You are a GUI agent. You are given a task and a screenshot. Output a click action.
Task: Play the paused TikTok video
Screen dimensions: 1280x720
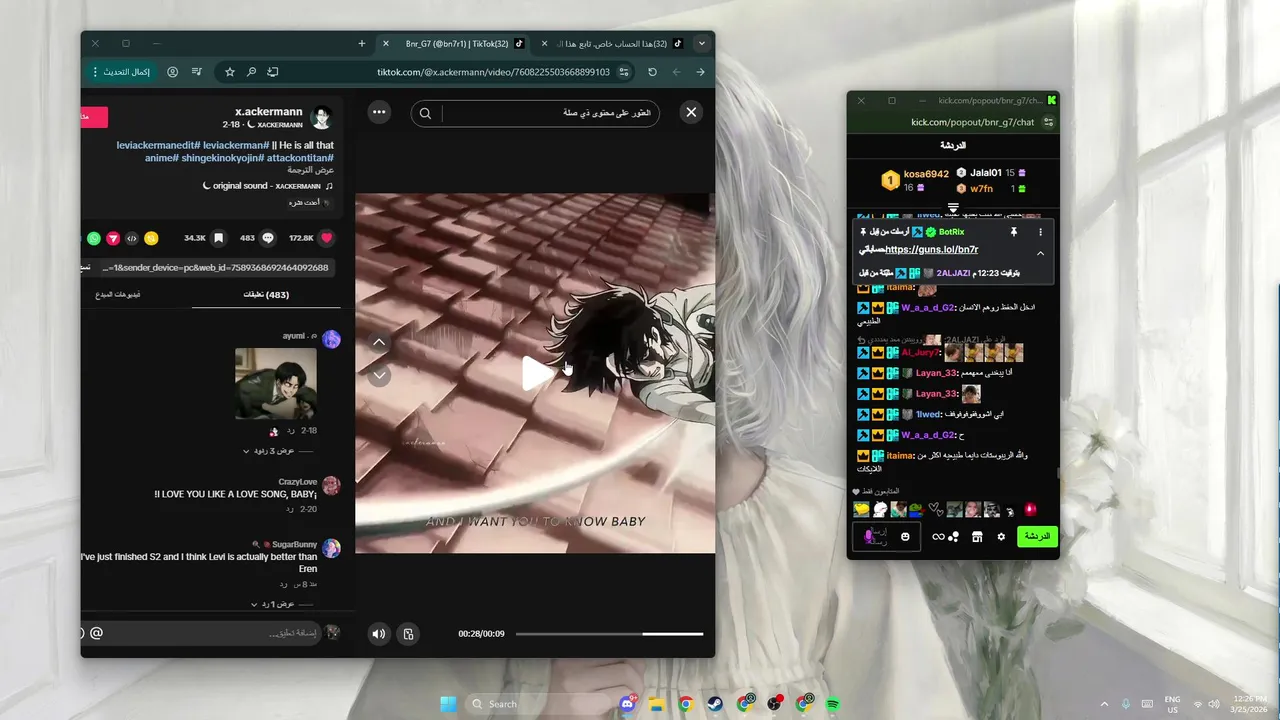(x=536, y=373)
